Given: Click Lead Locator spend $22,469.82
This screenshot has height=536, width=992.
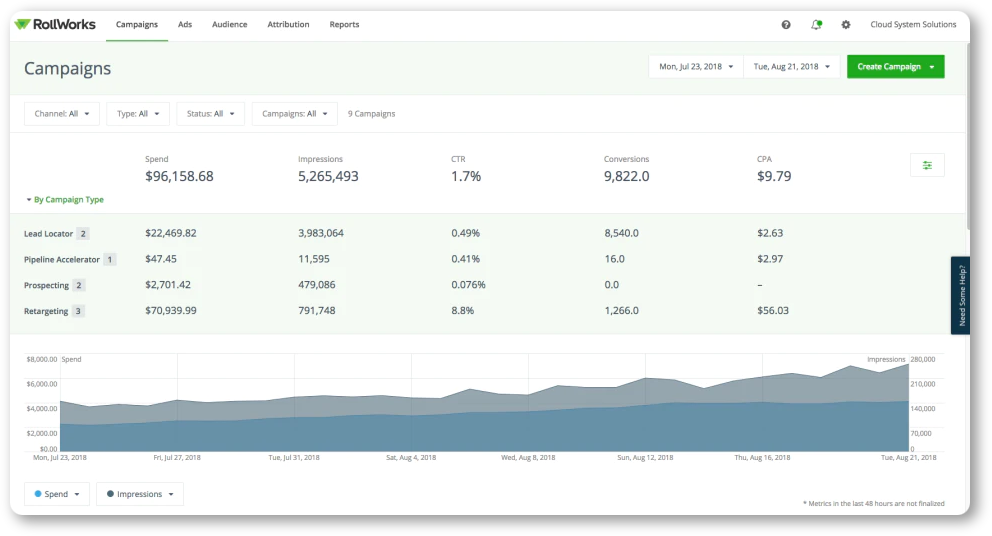Looking at the screenshot, I should pyautogui.click(x=171, y=233).
